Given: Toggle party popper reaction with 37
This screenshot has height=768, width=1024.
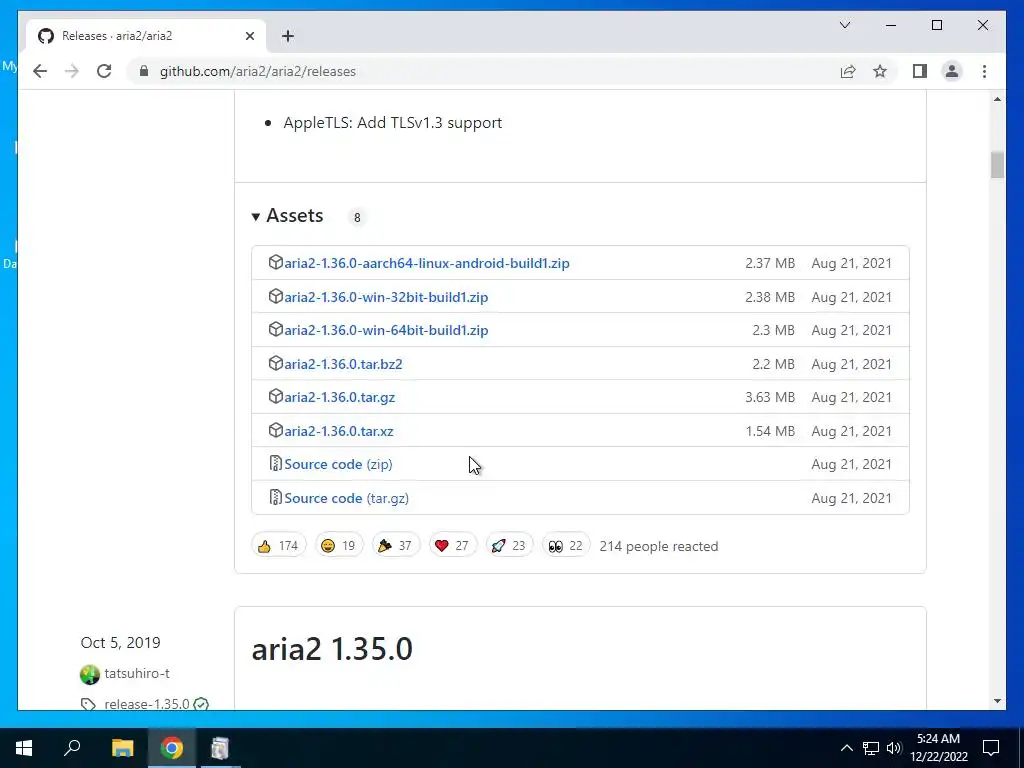Looking at the screenshot, I should pyautogui.click(x=395, y=545).
